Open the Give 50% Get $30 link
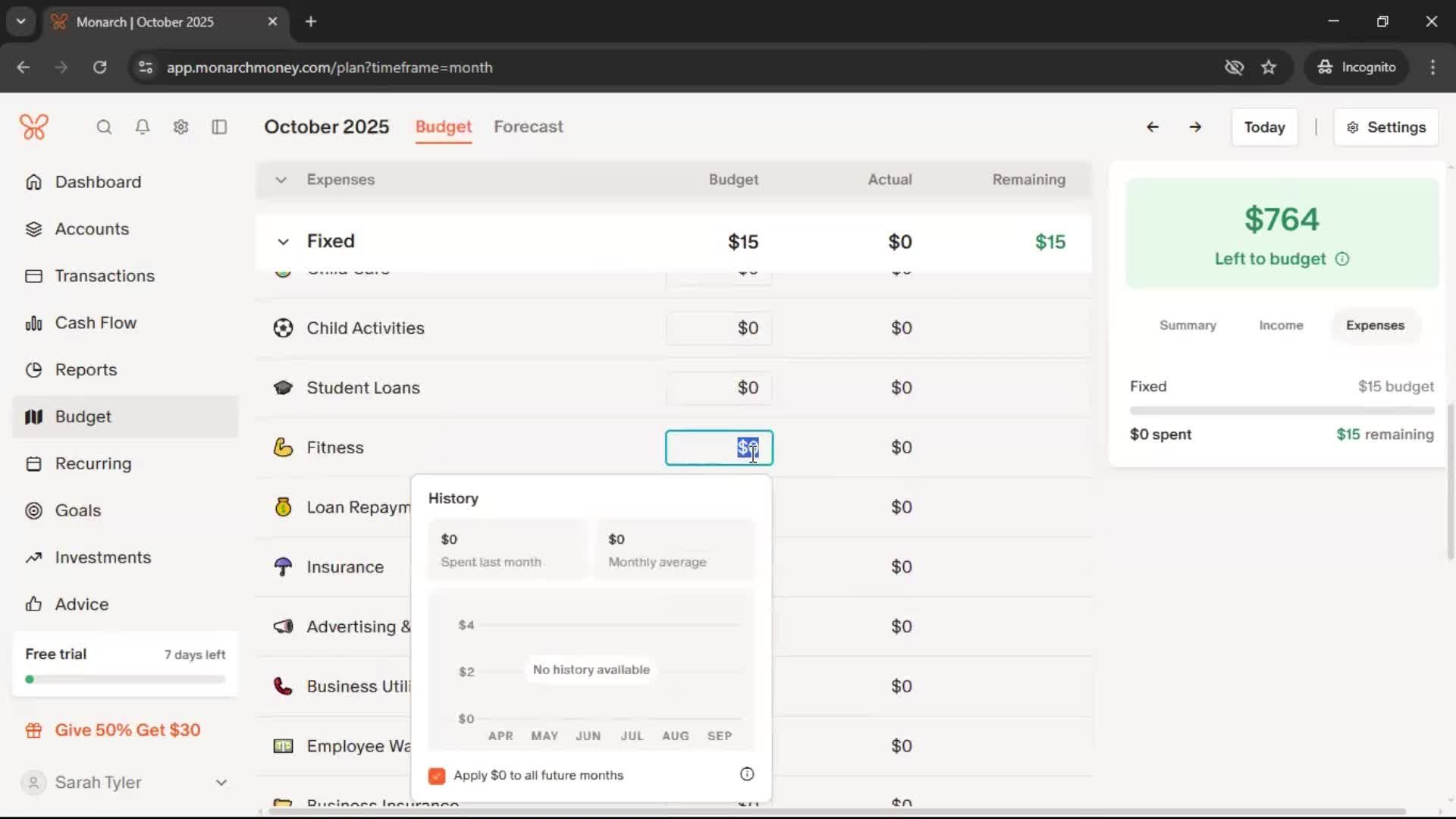The height and width of the screenshot is (819, 1456). click(127, 730)
